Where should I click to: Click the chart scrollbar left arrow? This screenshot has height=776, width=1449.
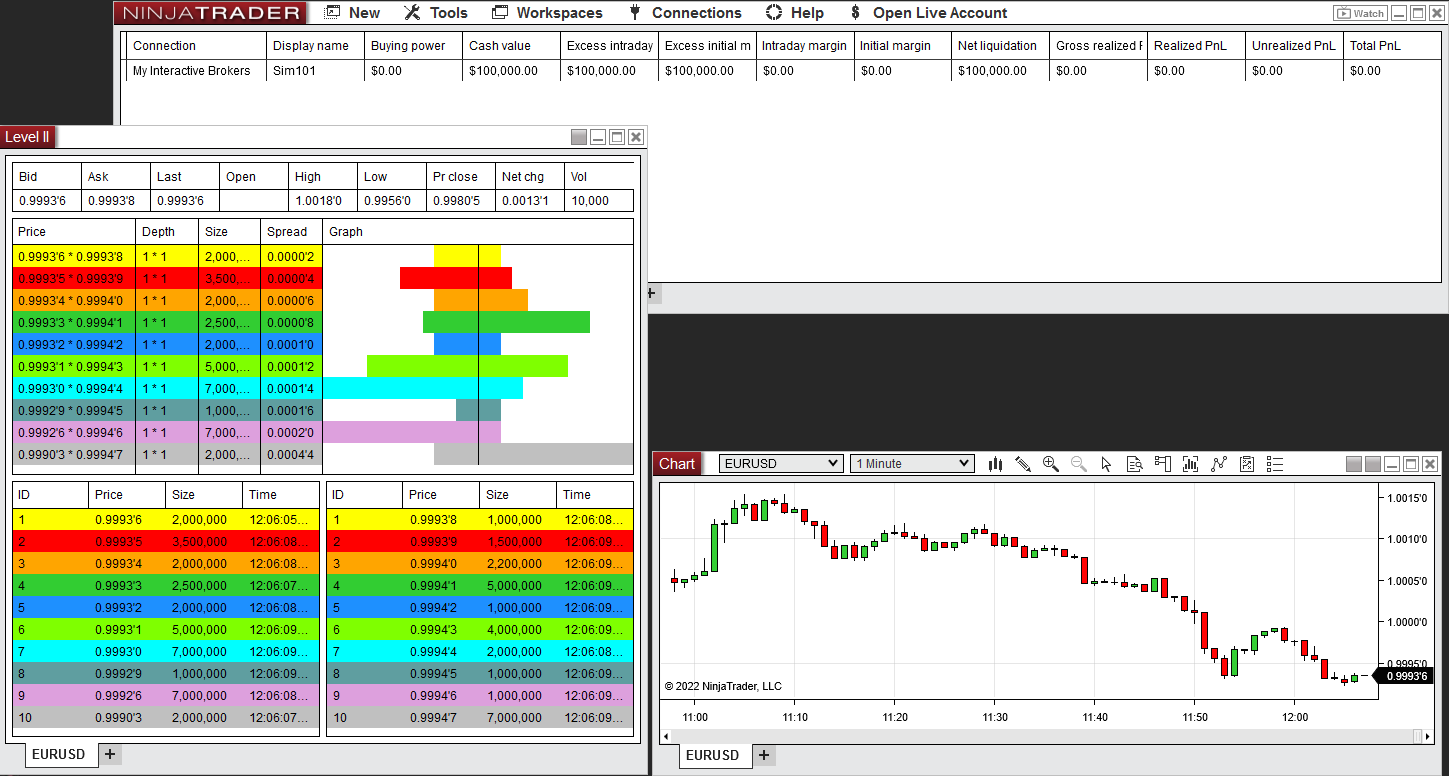[666, 736]
